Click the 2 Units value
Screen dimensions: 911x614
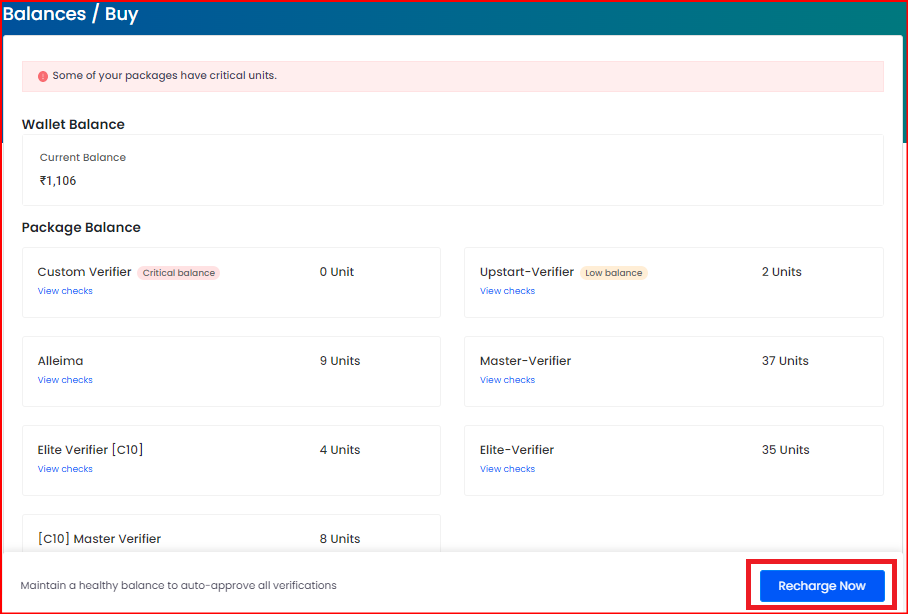[x=781, y=272]
